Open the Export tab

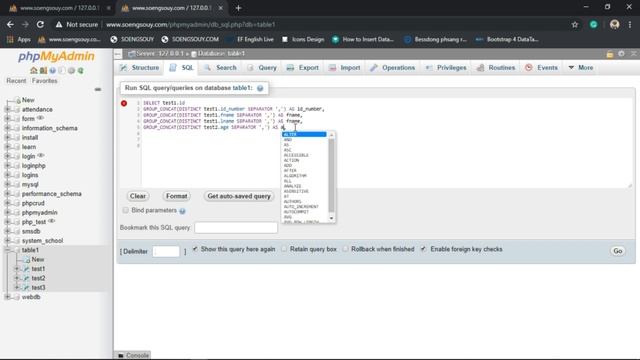point(302,68)
